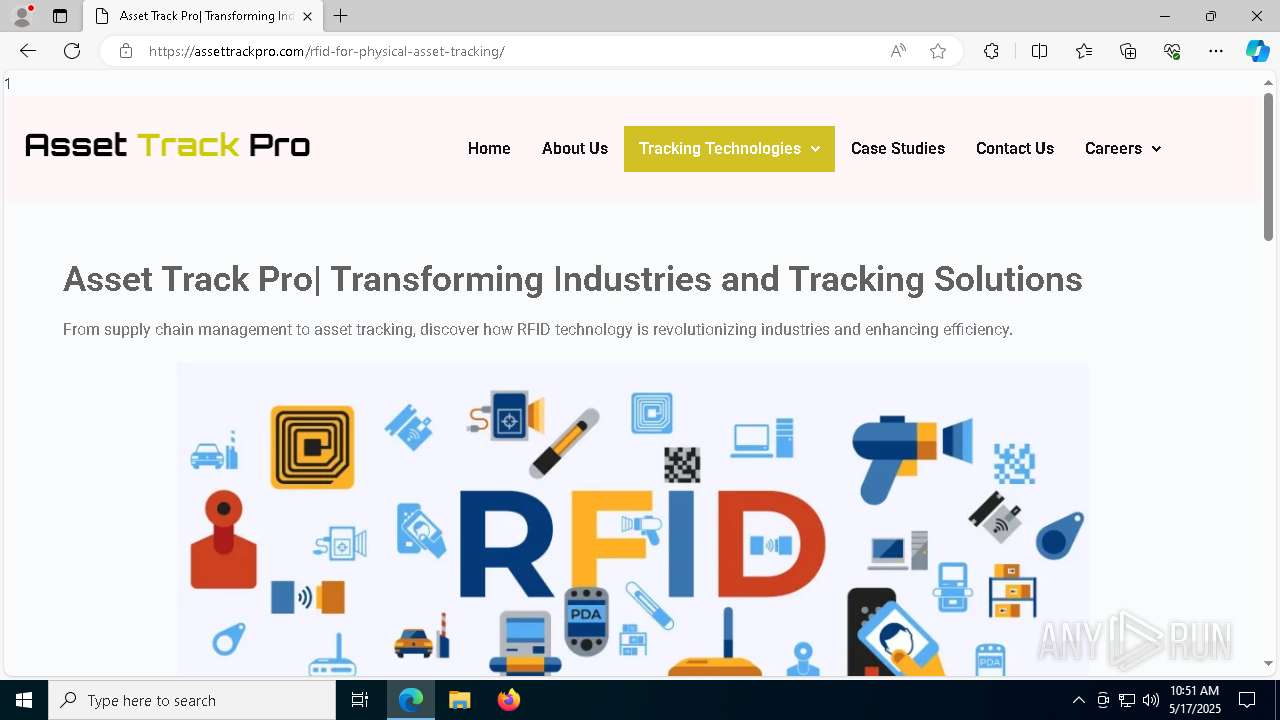Open the Careers menu item

(x=1123, y=148)
